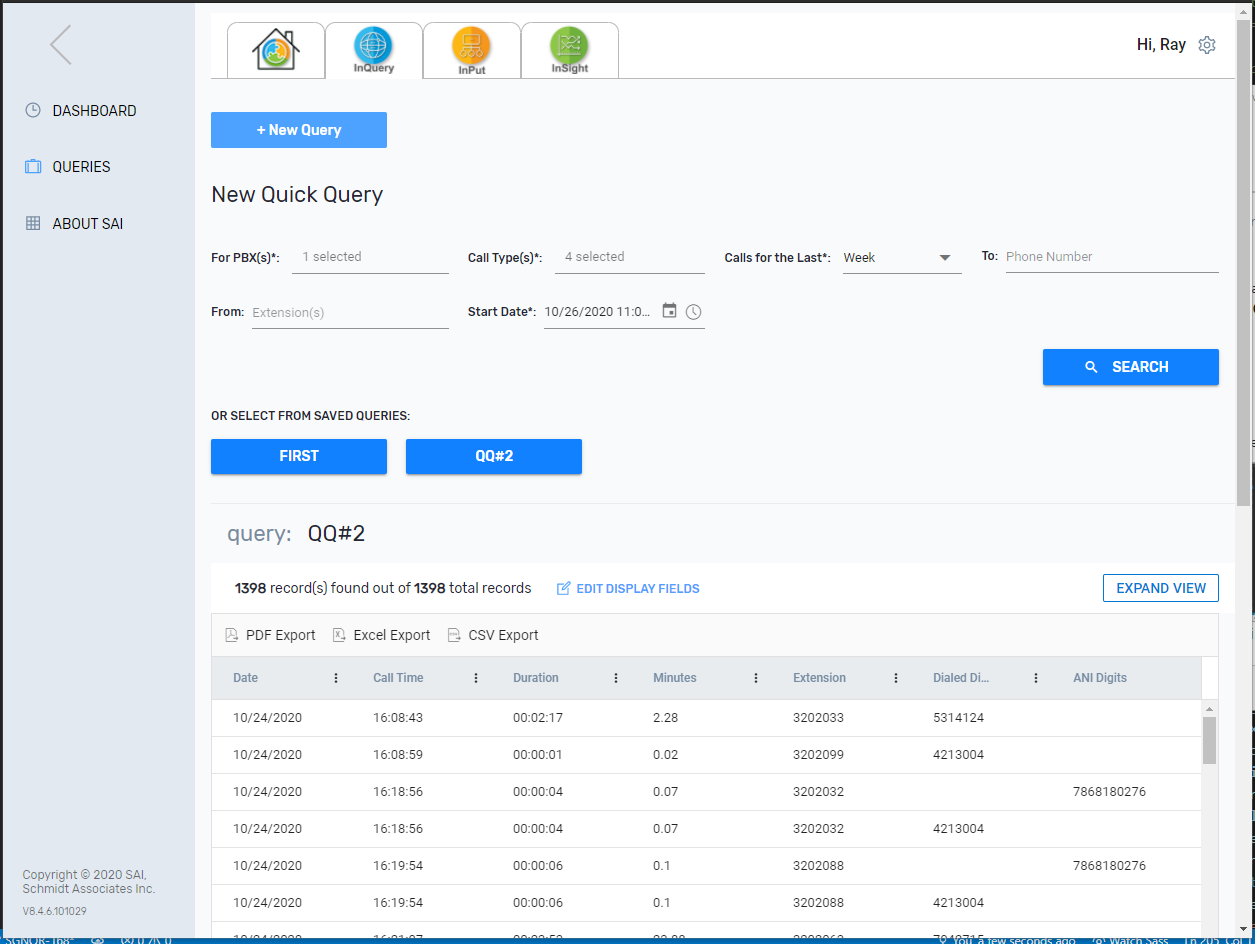The image size is (1255, 944).
Task: Export results via CSV Export
Action: (x=493, y=635)
